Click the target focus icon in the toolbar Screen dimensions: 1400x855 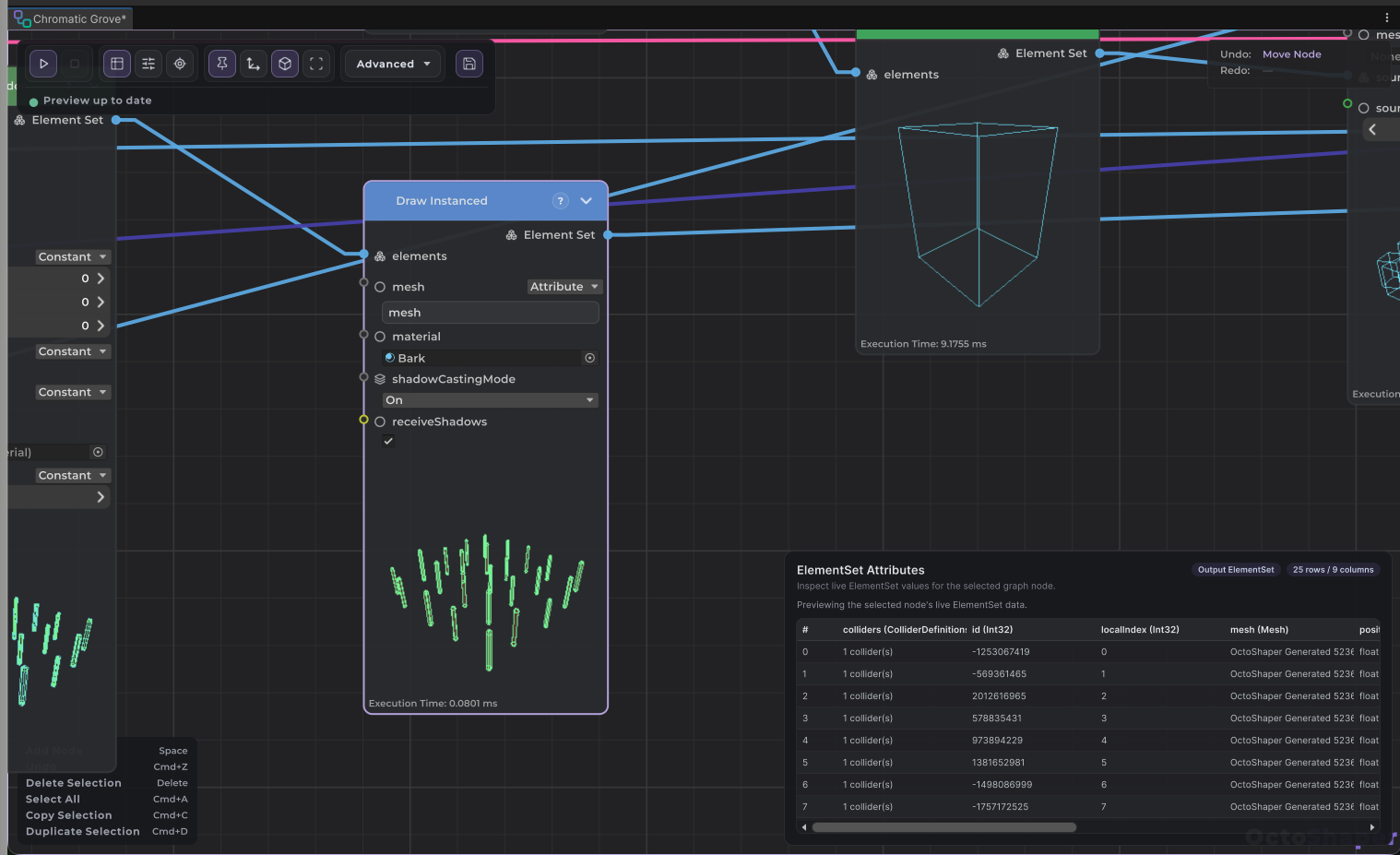180,64
